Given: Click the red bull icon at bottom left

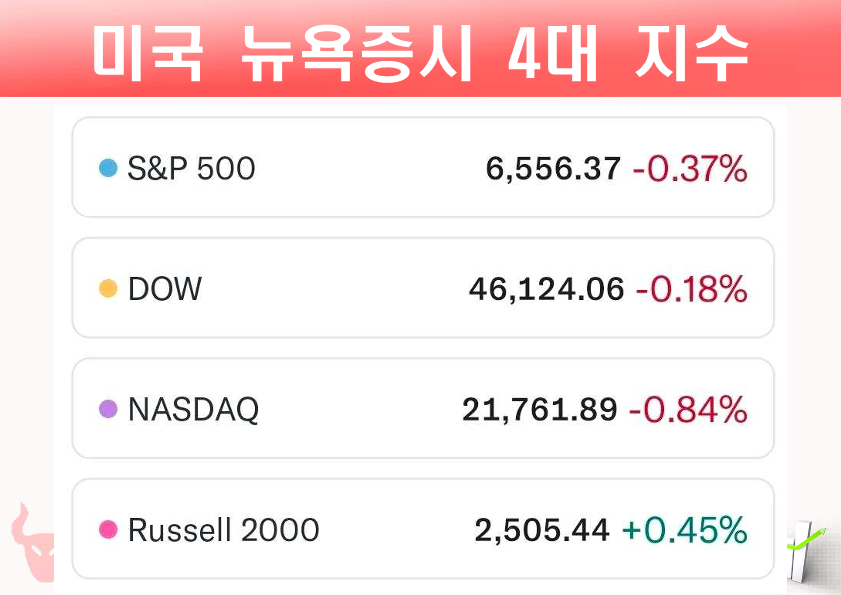Looking at the screenshot, I should point(32,543).
